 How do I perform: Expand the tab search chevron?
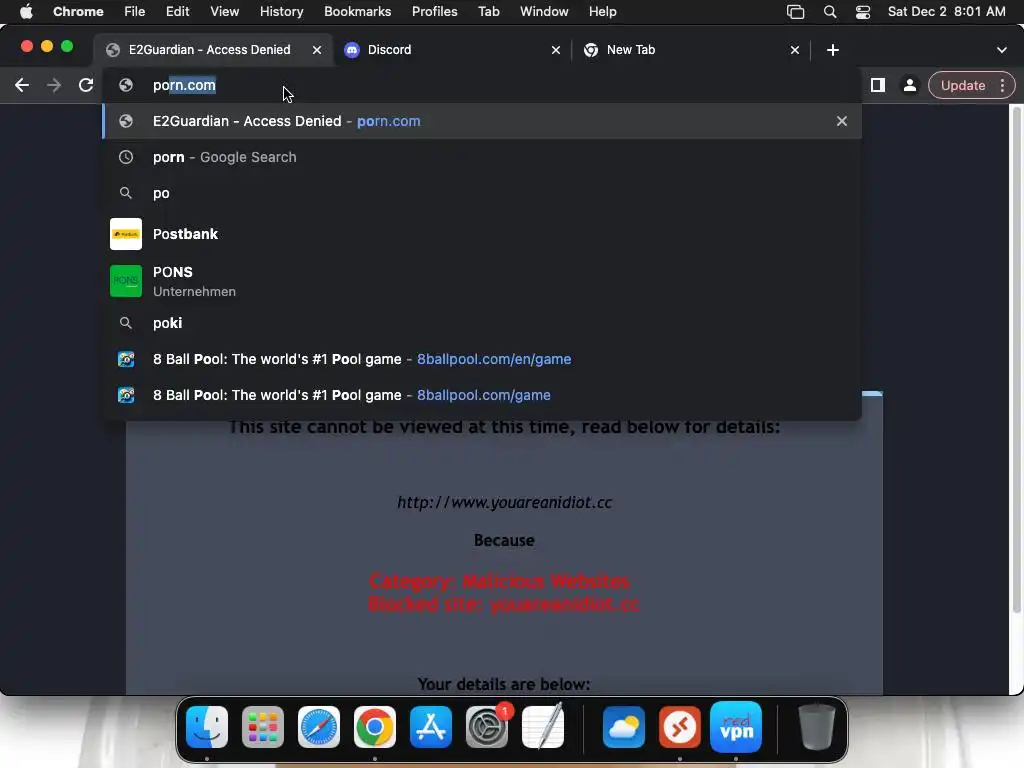(1001, 50)
